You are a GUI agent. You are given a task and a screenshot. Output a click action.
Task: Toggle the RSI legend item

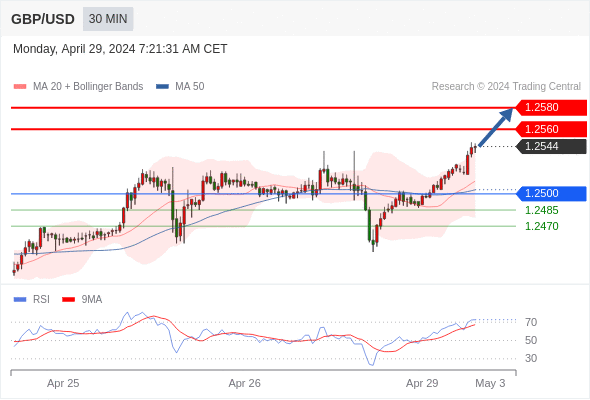click(x=32, y=300)
